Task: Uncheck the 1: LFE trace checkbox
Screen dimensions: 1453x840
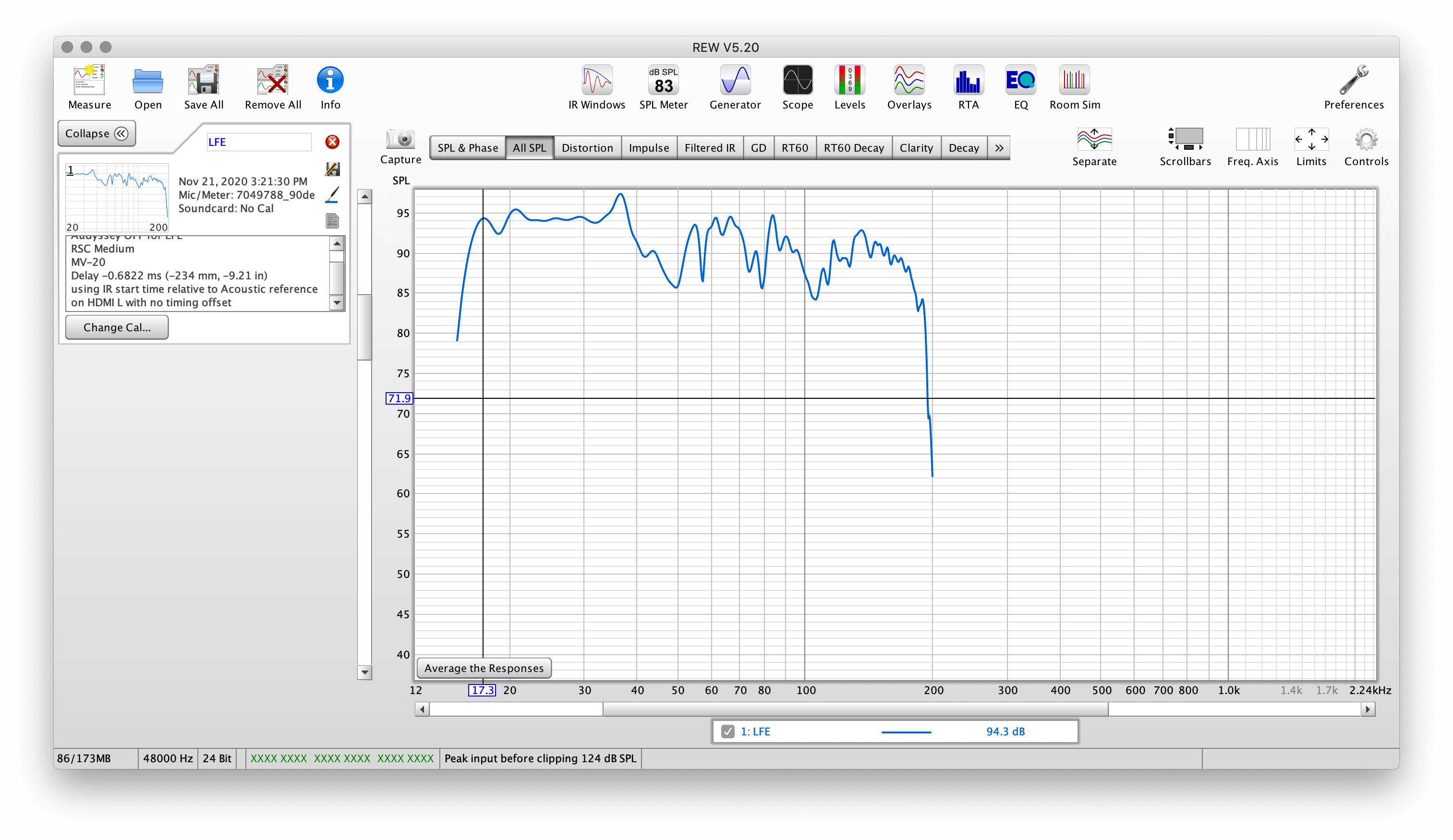Action: point(727,731)
